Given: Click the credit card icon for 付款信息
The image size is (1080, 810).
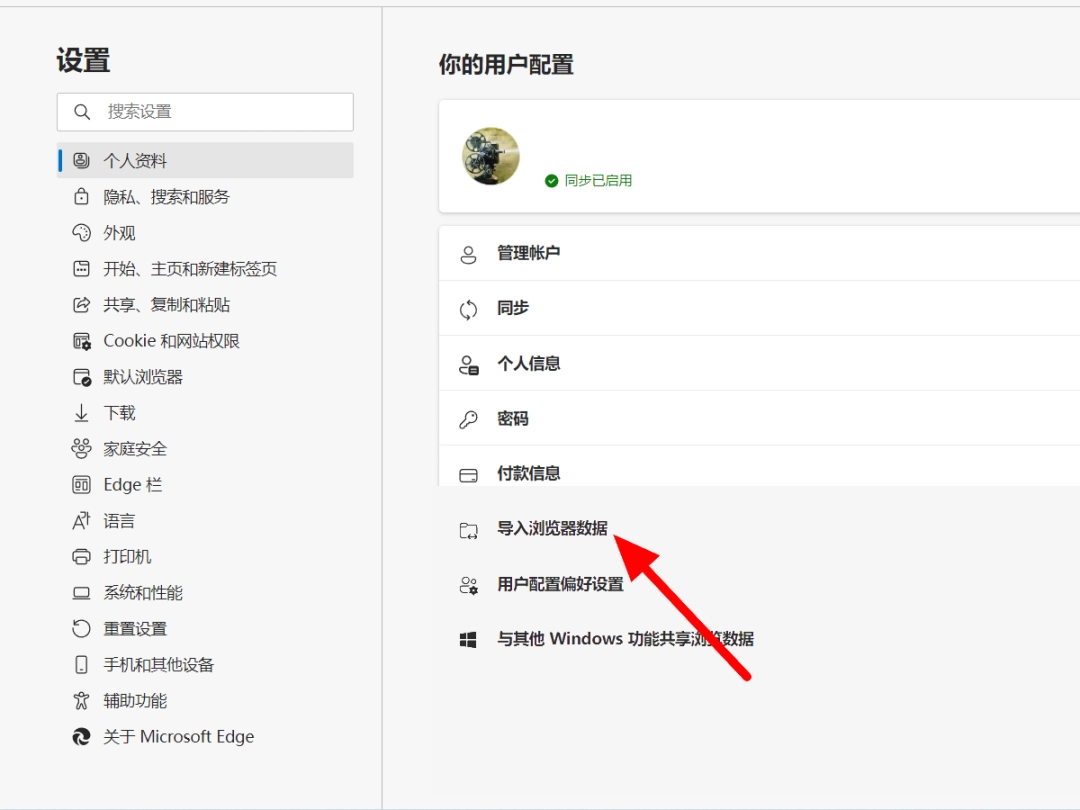Looking at the screenshot, I should (x=468, y=475).
